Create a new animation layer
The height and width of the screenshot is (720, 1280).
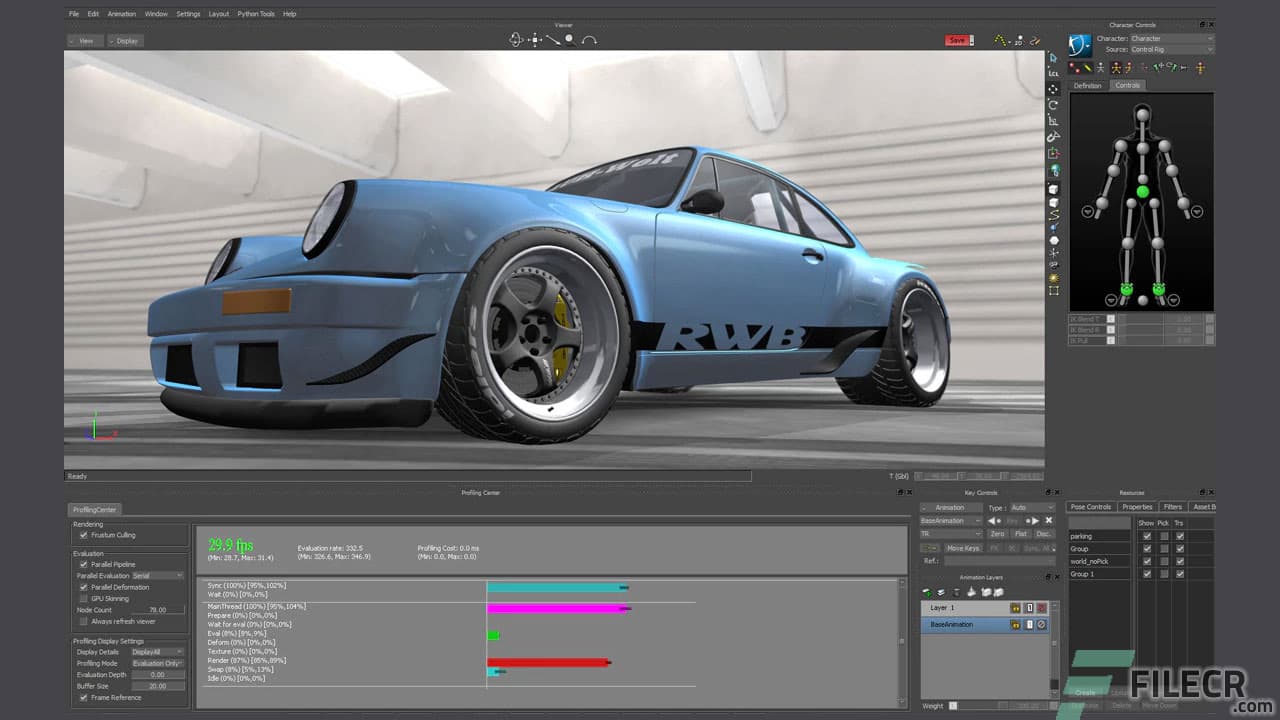point(927,592)
